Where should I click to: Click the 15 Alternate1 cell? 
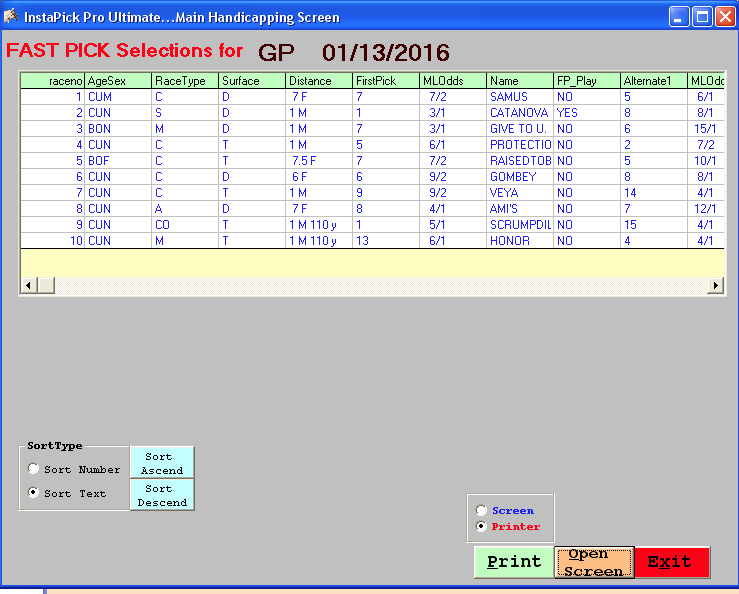[654, 225]
